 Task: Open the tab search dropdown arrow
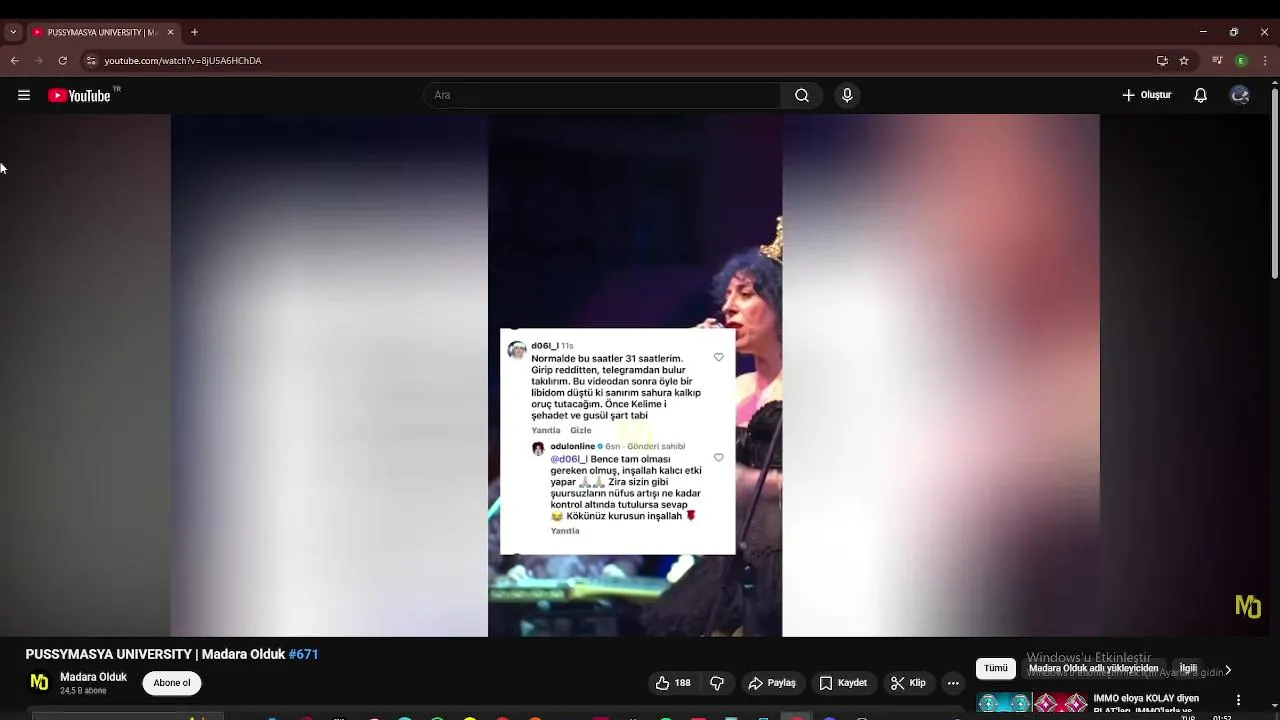tap(13, 32)
